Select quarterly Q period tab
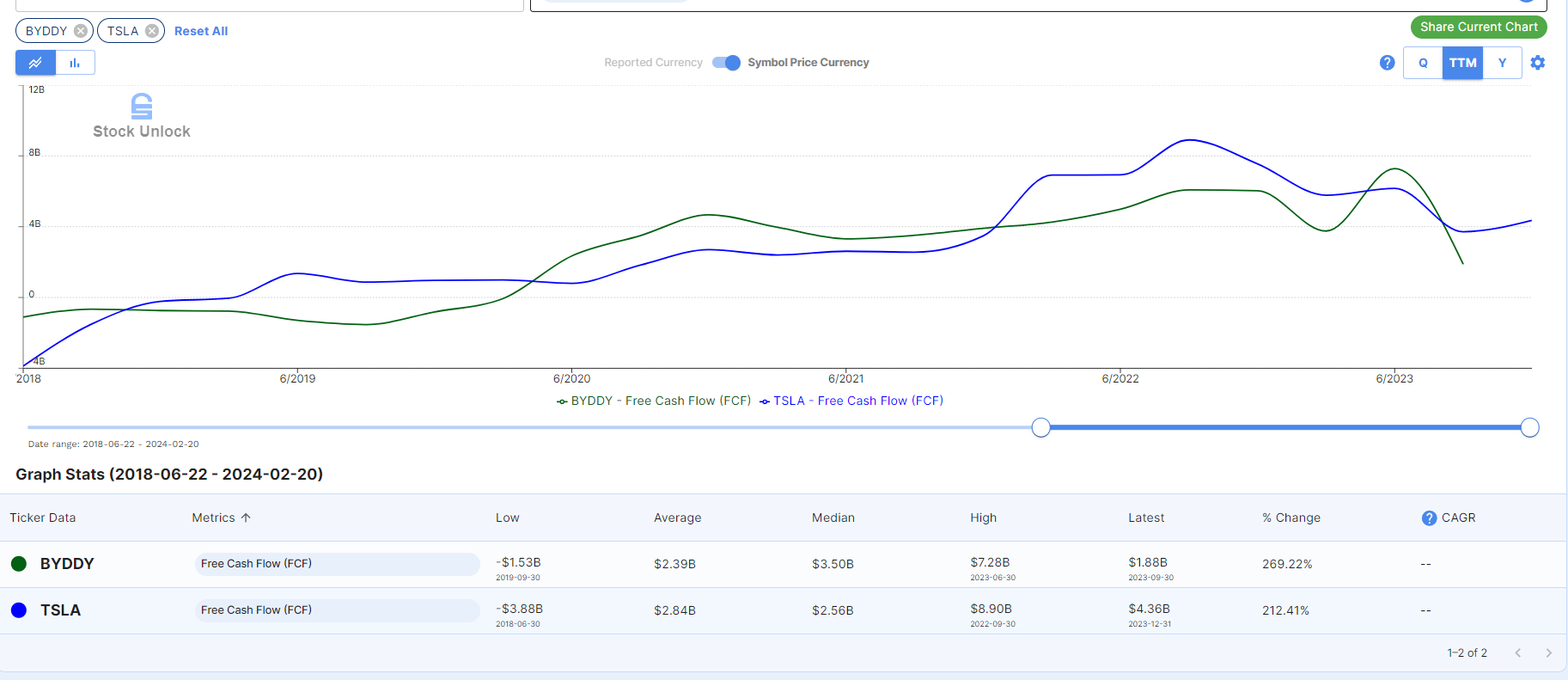The height and width of the screenshot is (680, 1568). (1423, 63)
